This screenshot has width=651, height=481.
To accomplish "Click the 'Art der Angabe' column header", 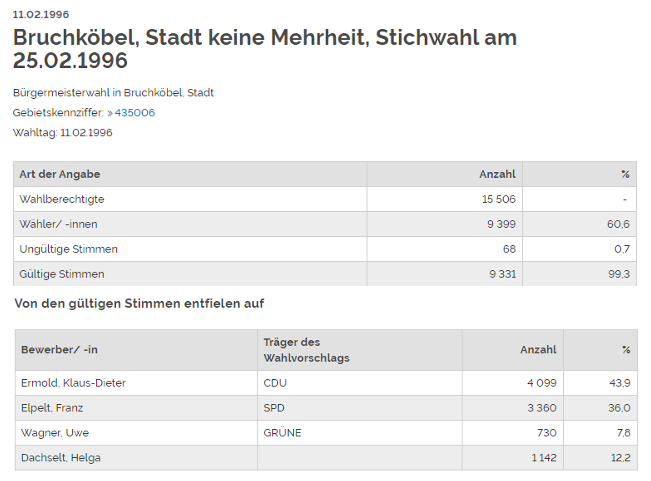I will click(x=60, y=175).
